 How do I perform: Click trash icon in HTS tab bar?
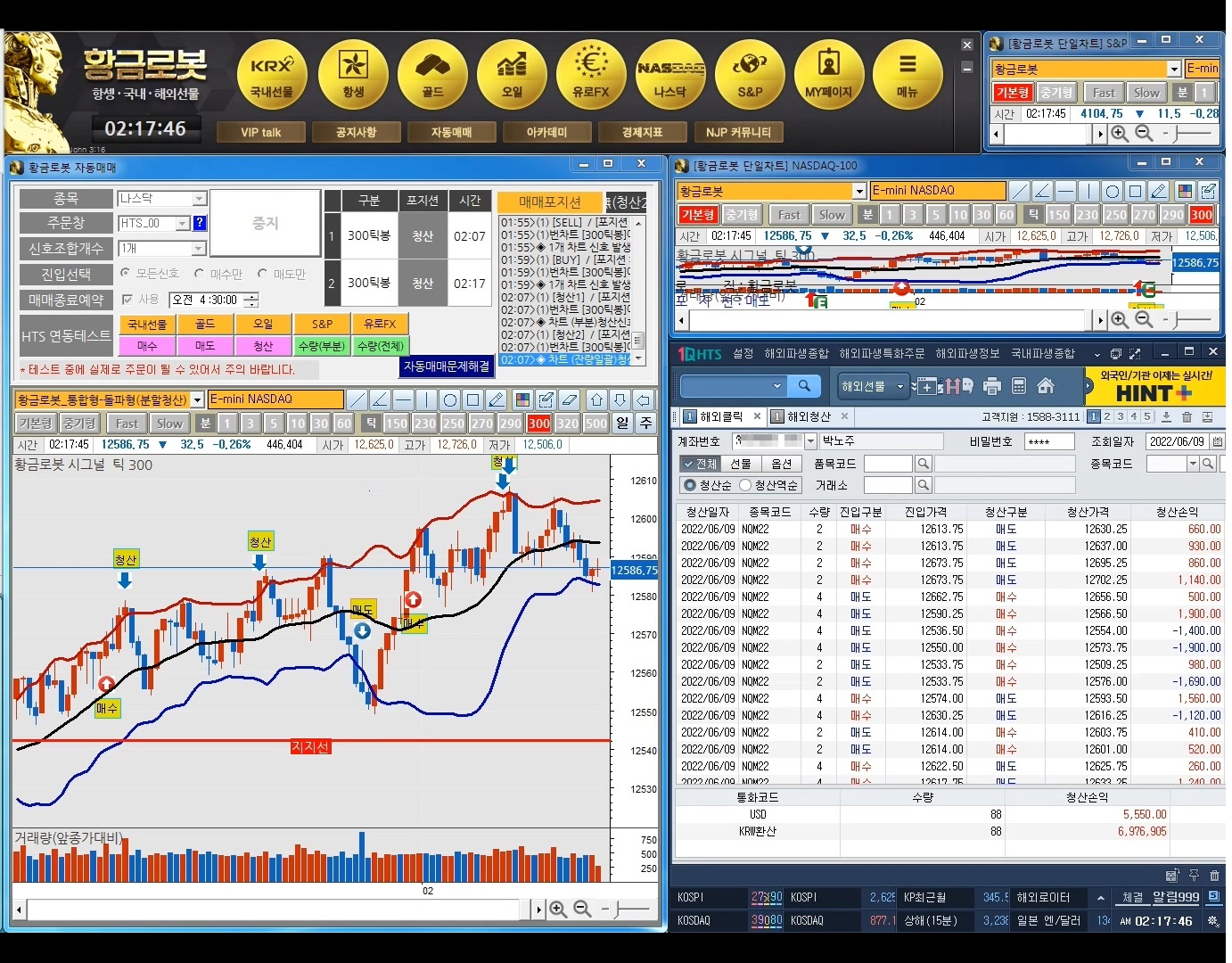click(1187, 416)
